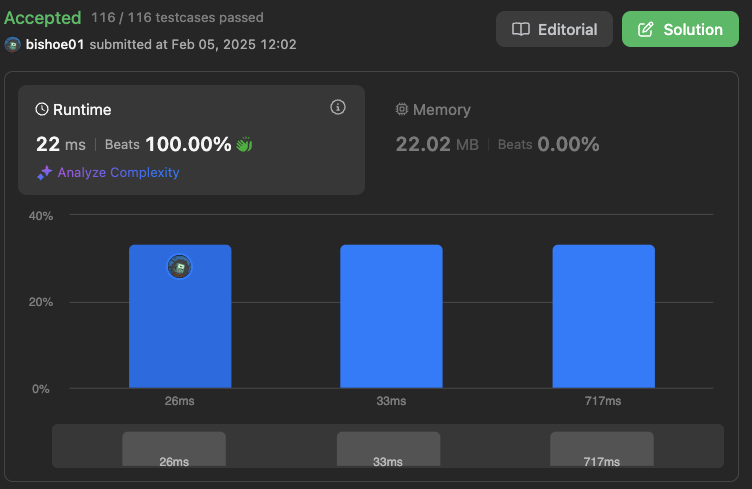
Task: Click the 40% axis label
Action: tap(41, 216)
